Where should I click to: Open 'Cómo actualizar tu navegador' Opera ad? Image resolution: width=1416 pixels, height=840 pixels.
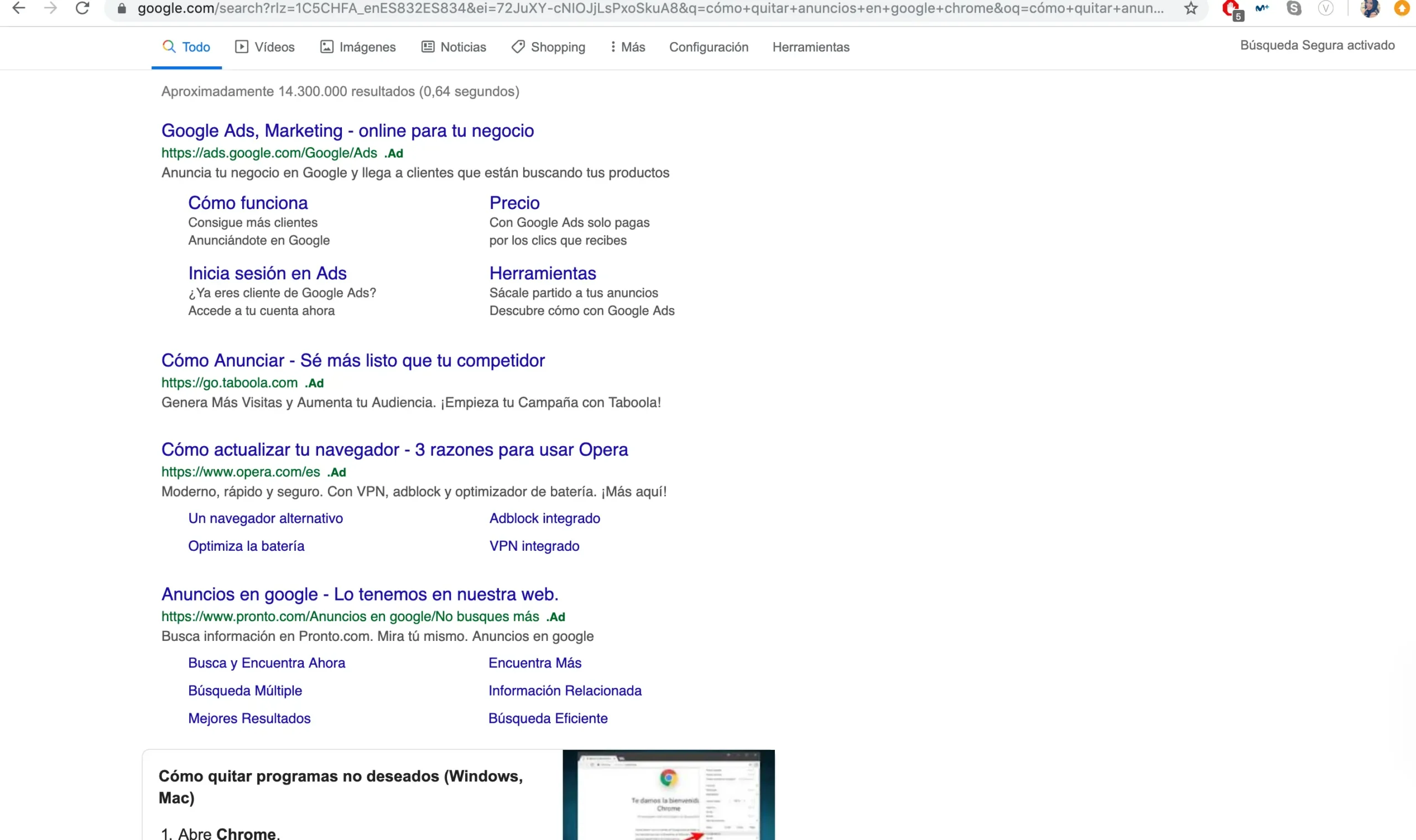tap(394, 450)
